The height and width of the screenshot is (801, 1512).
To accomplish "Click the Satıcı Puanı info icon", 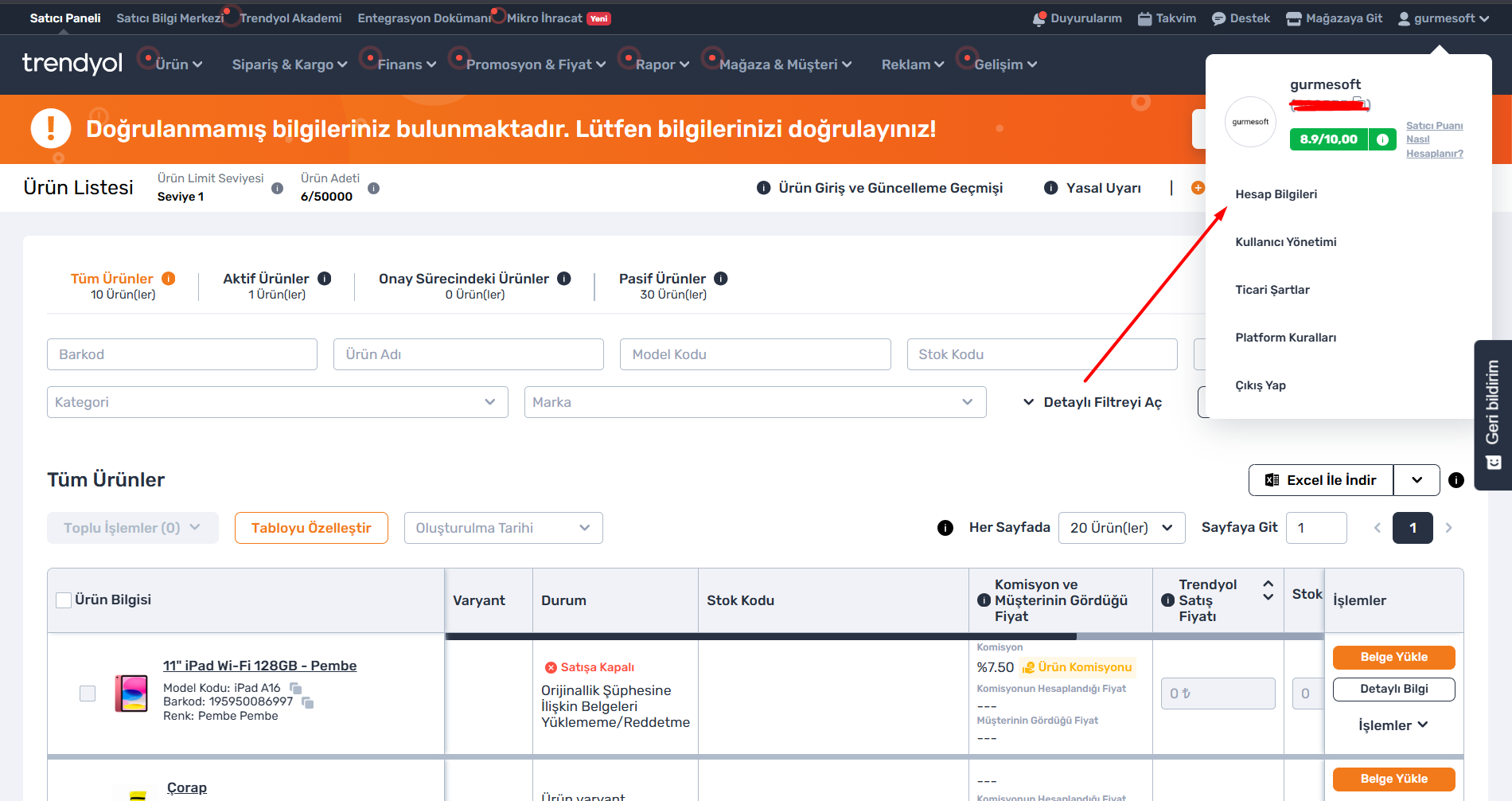I will coord(1382,139).
